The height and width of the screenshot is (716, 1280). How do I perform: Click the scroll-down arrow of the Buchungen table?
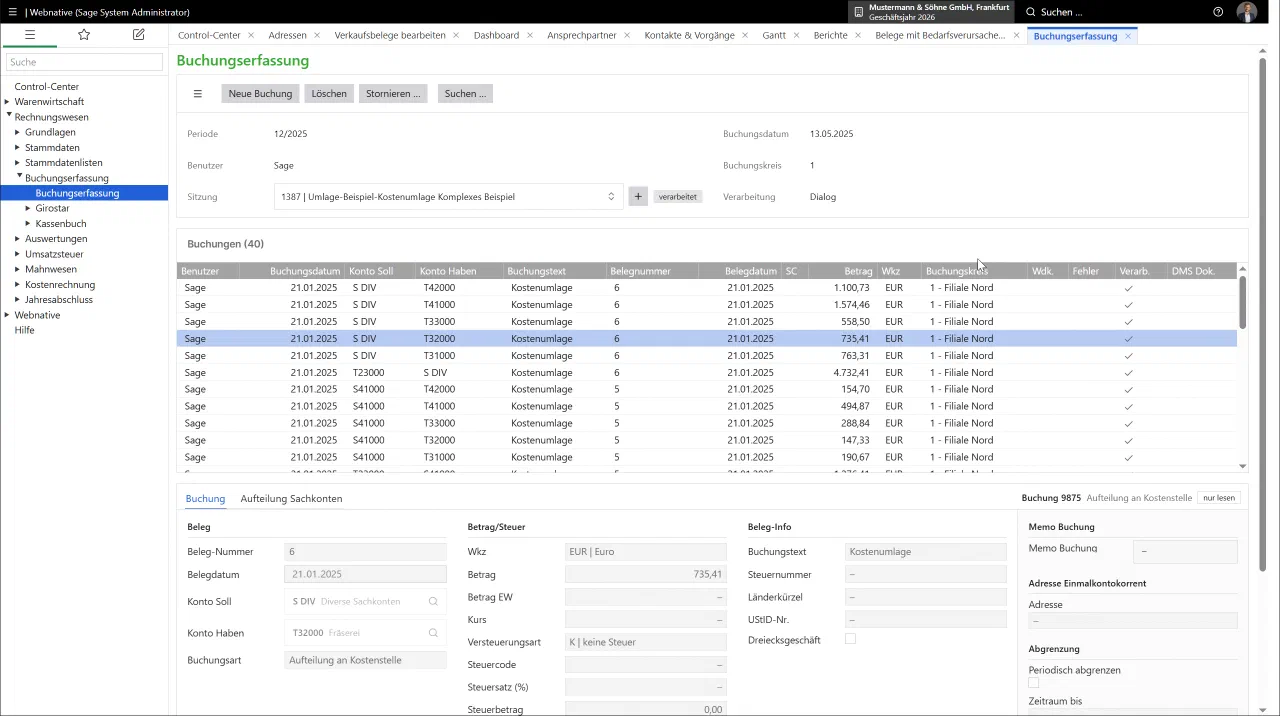[1243, 466]
